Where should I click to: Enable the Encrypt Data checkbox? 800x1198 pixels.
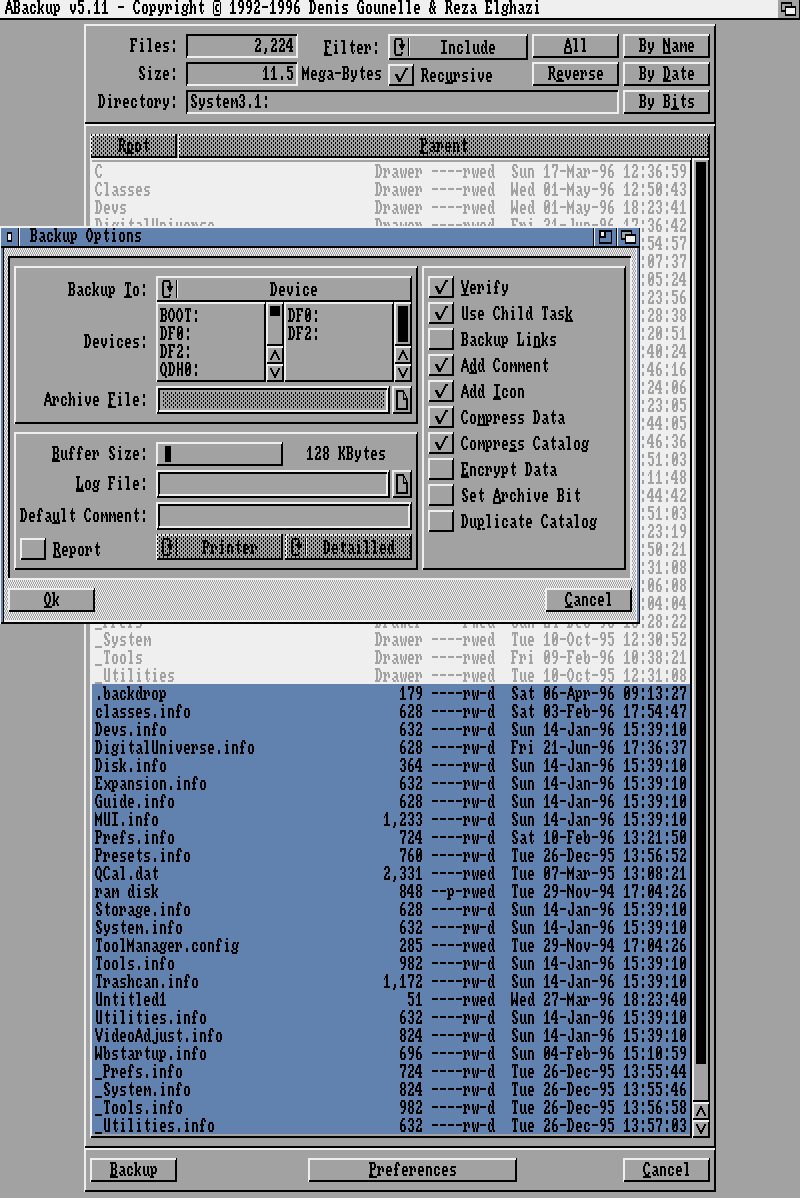point(441,470)
